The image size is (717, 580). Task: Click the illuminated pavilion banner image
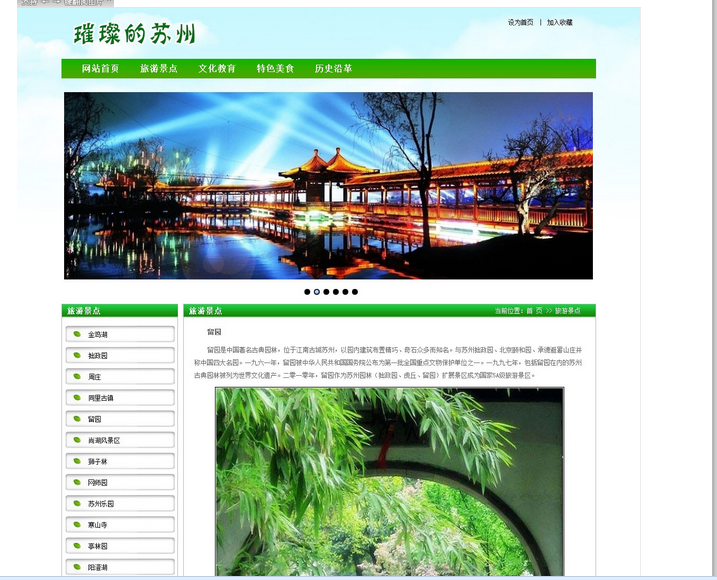(x=328, y=185)
